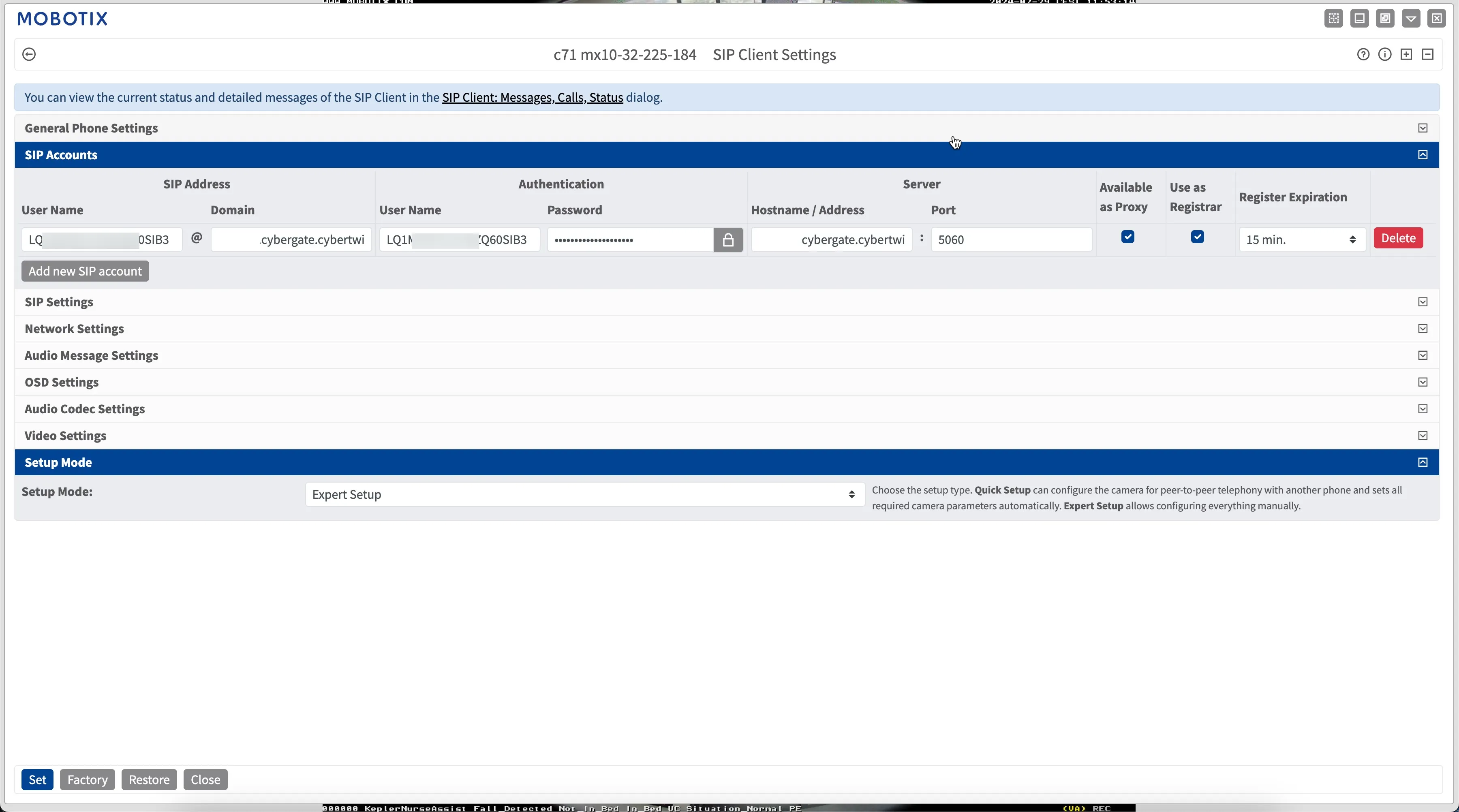Screen dimensions: 1459x812
Task: Expand Network Settings section
Action: click(727, 329)
